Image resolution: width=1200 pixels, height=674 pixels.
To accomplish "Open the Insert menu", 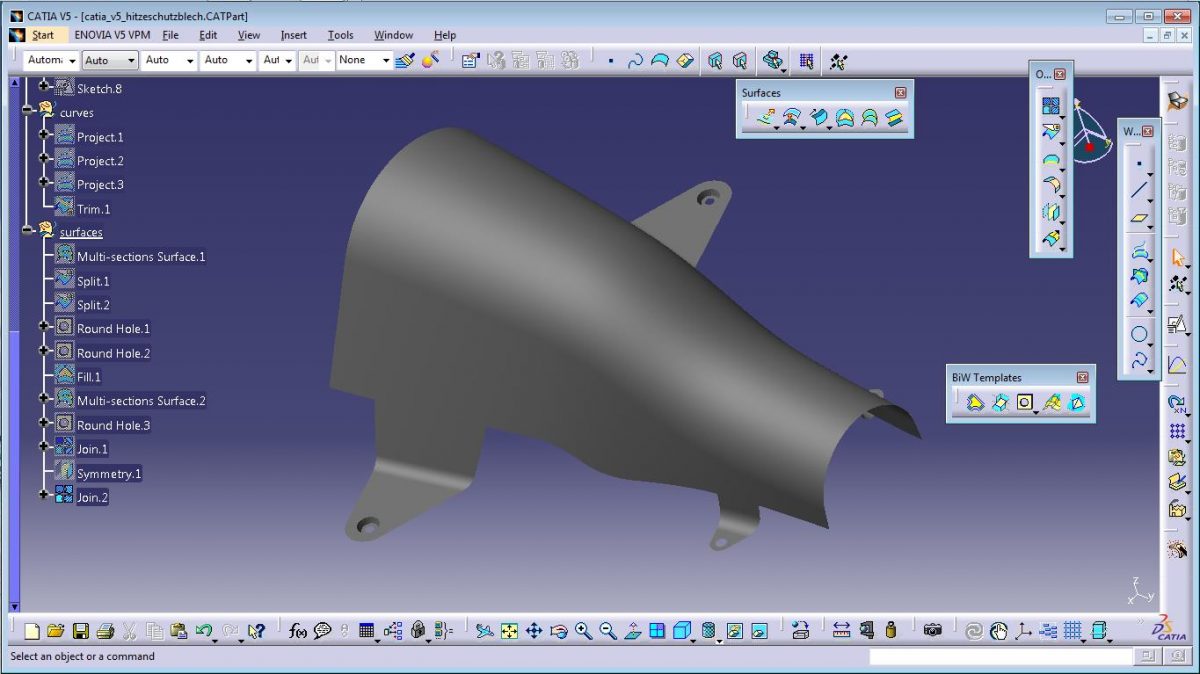I will pos(293,35).
